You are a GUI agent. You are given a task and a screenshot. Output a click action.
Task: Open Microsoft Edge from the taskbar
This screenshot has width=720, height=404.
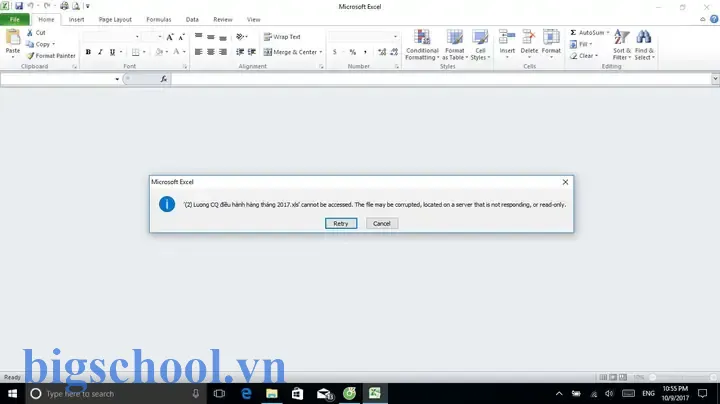pos(246,393)
